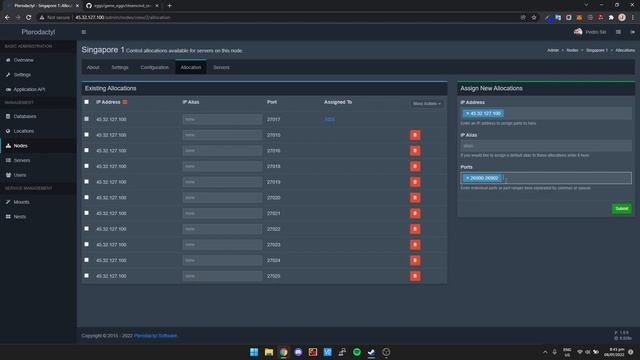This screenshot has height=360, width=640.
Task: Switch to the GitHub eggs browser tab
Action: pyautogui.click(x=122, y=6)
